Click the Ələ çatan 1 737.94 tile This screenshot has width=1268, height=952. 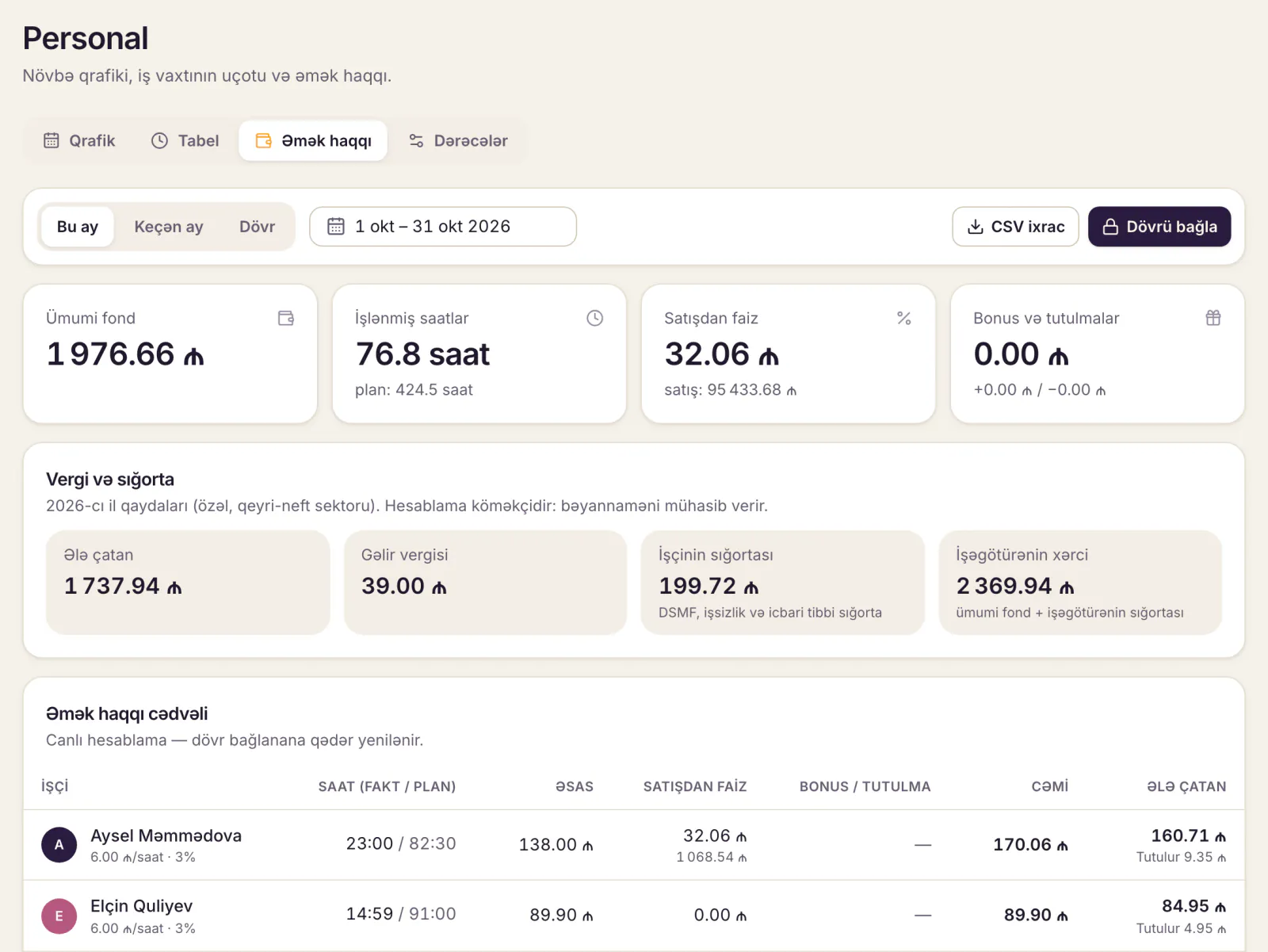click(x=188, y=583)
